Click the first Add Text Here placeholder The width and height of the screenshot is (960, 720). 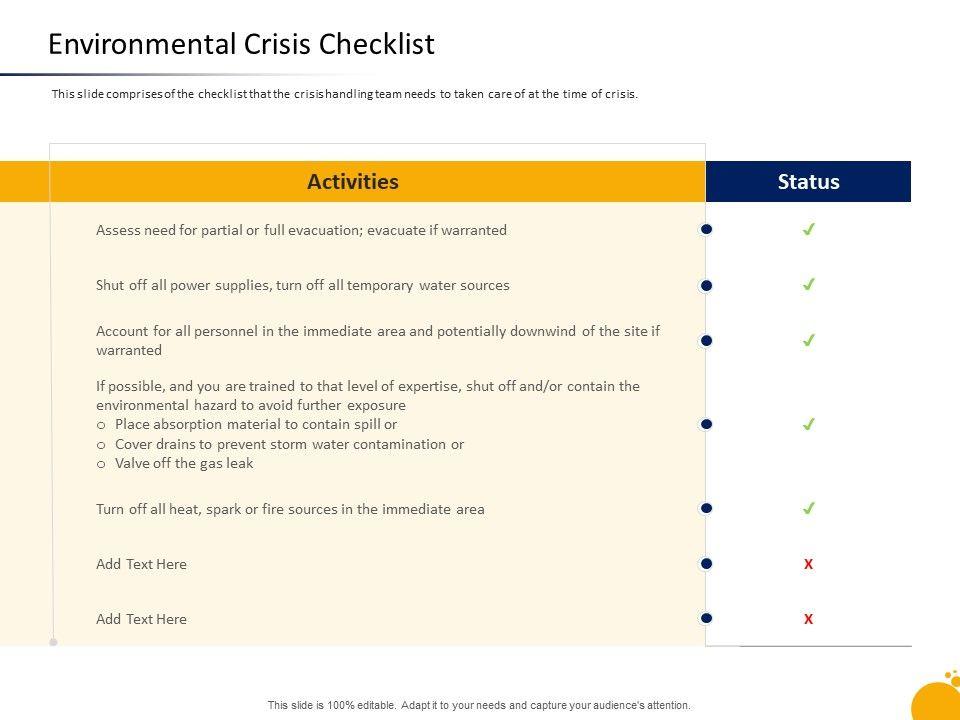(x=141, y=564)
